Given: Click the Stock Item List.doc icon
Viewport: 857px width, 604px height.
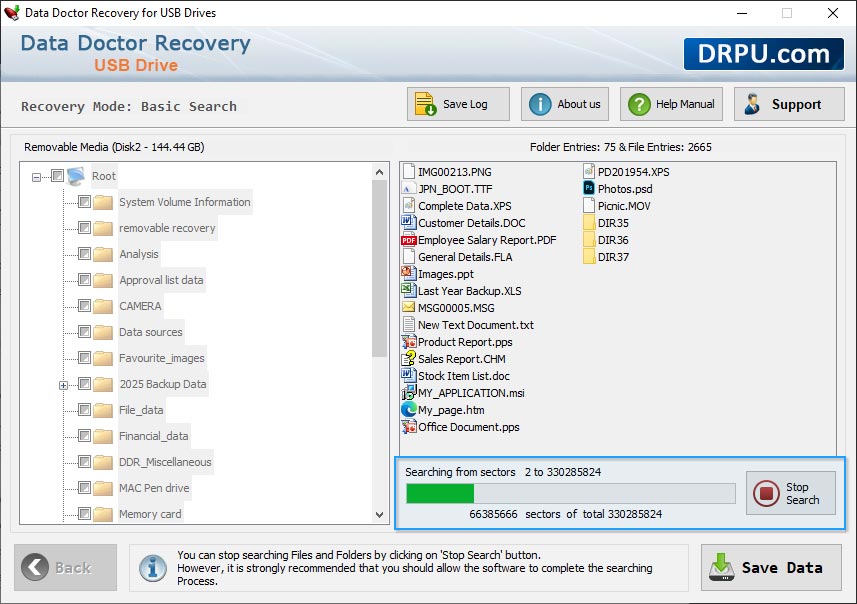Looking at the screenshot, I should coord(408,376).
